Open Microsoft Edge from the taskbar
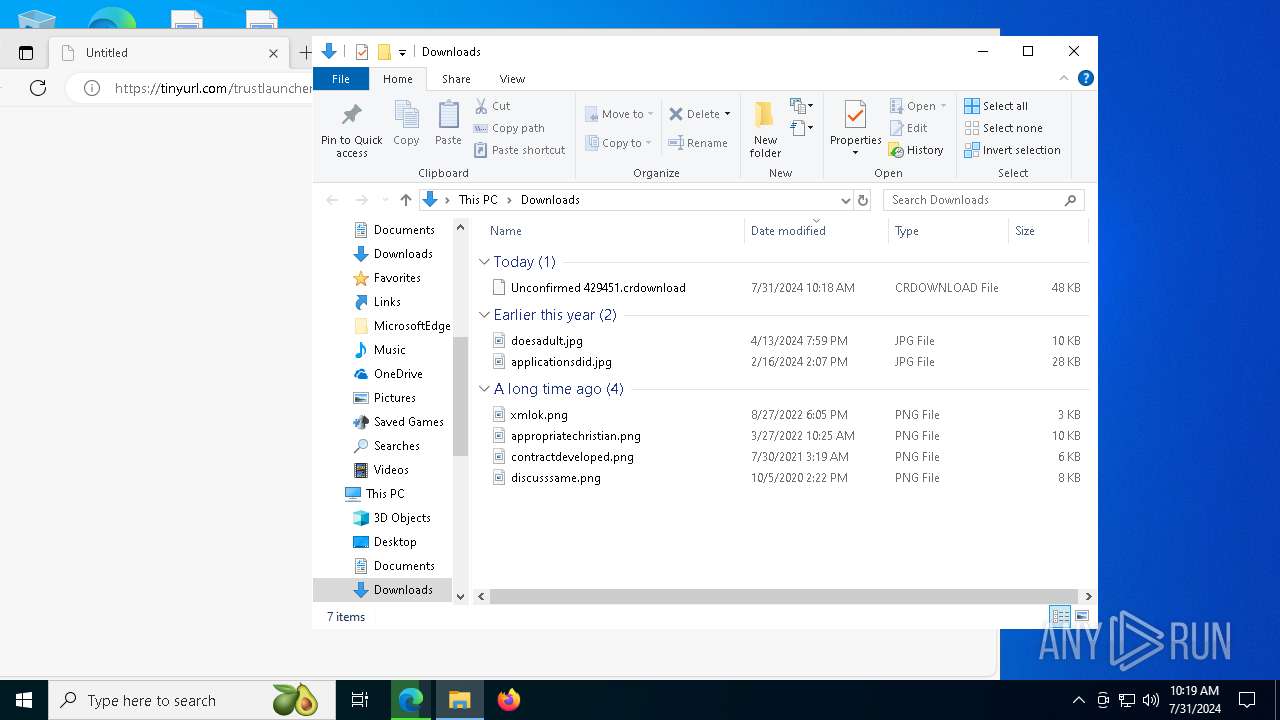This screenshot has height=720, width=1280. (411, 700)
